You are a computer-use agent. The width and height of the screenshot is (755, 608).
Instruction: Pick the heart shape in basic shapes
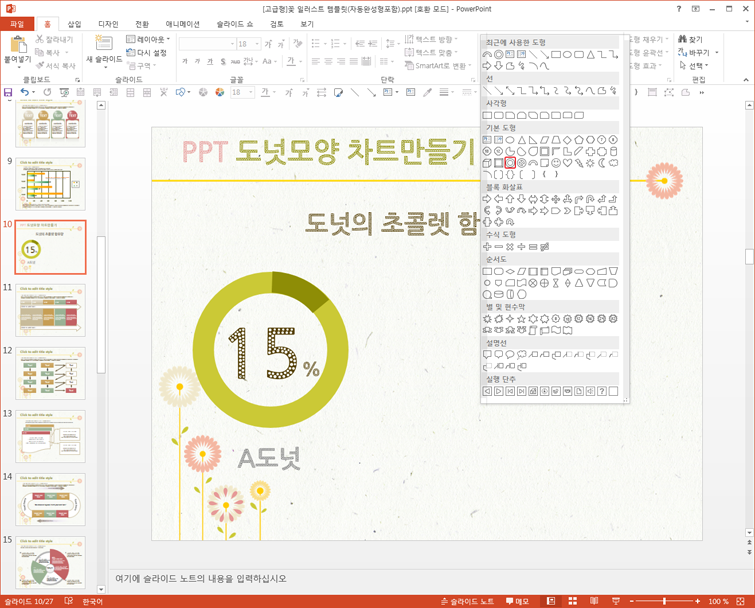pos(567,163)
